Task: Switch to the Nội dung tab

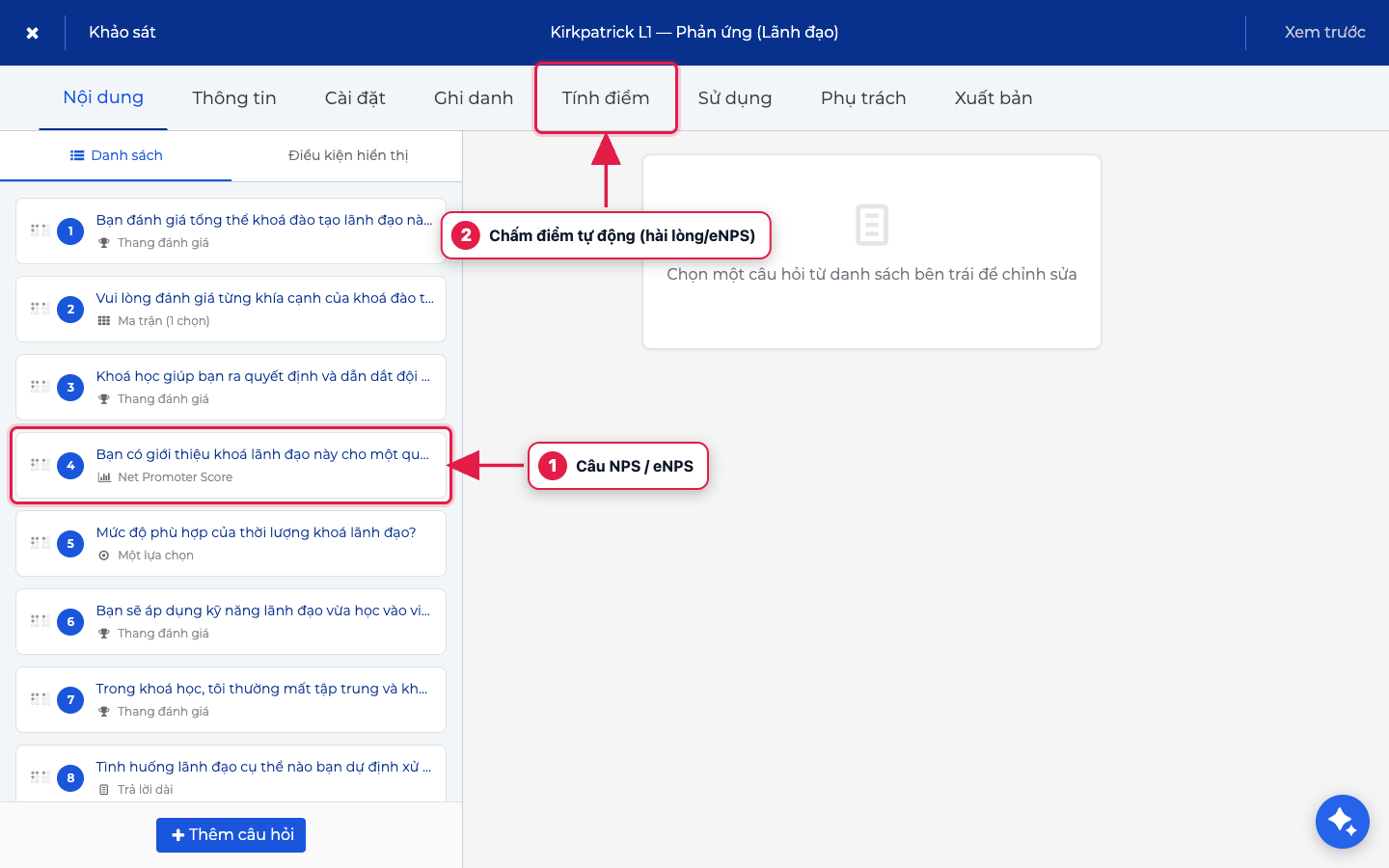Action: (103, 97)
